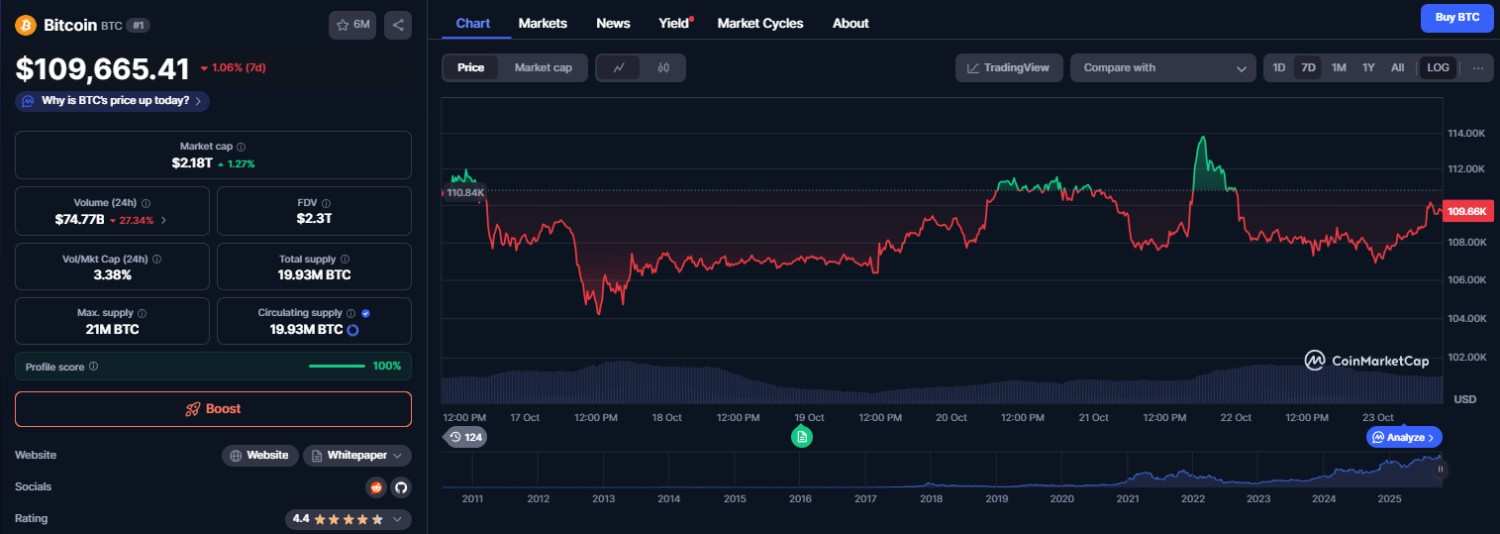Screen dimensions: 1500x534
Task: Click the green document event marker on chart
Action: point(801,437)
